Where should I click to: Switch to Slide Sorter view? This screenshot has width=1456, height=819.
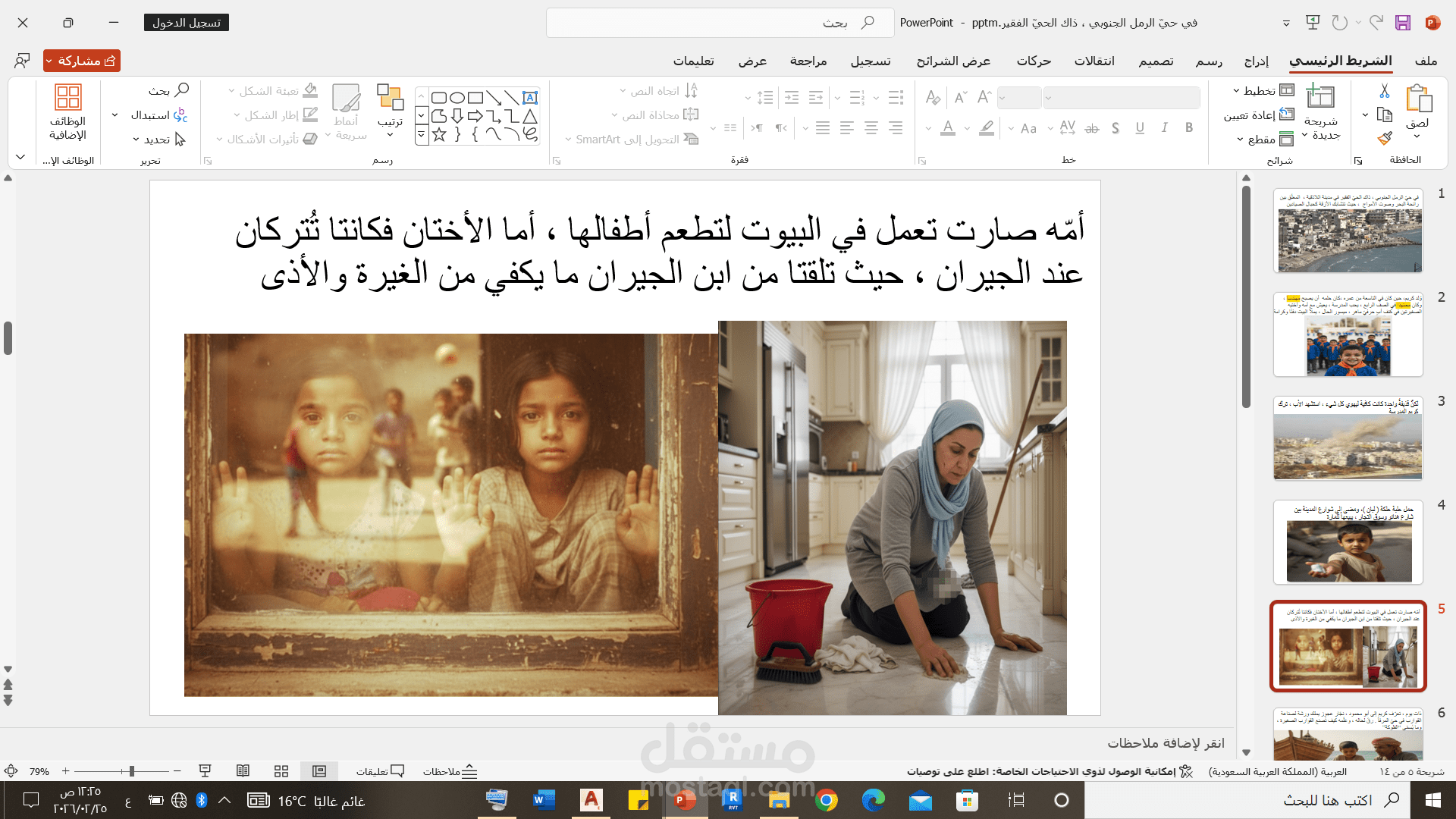281,771
